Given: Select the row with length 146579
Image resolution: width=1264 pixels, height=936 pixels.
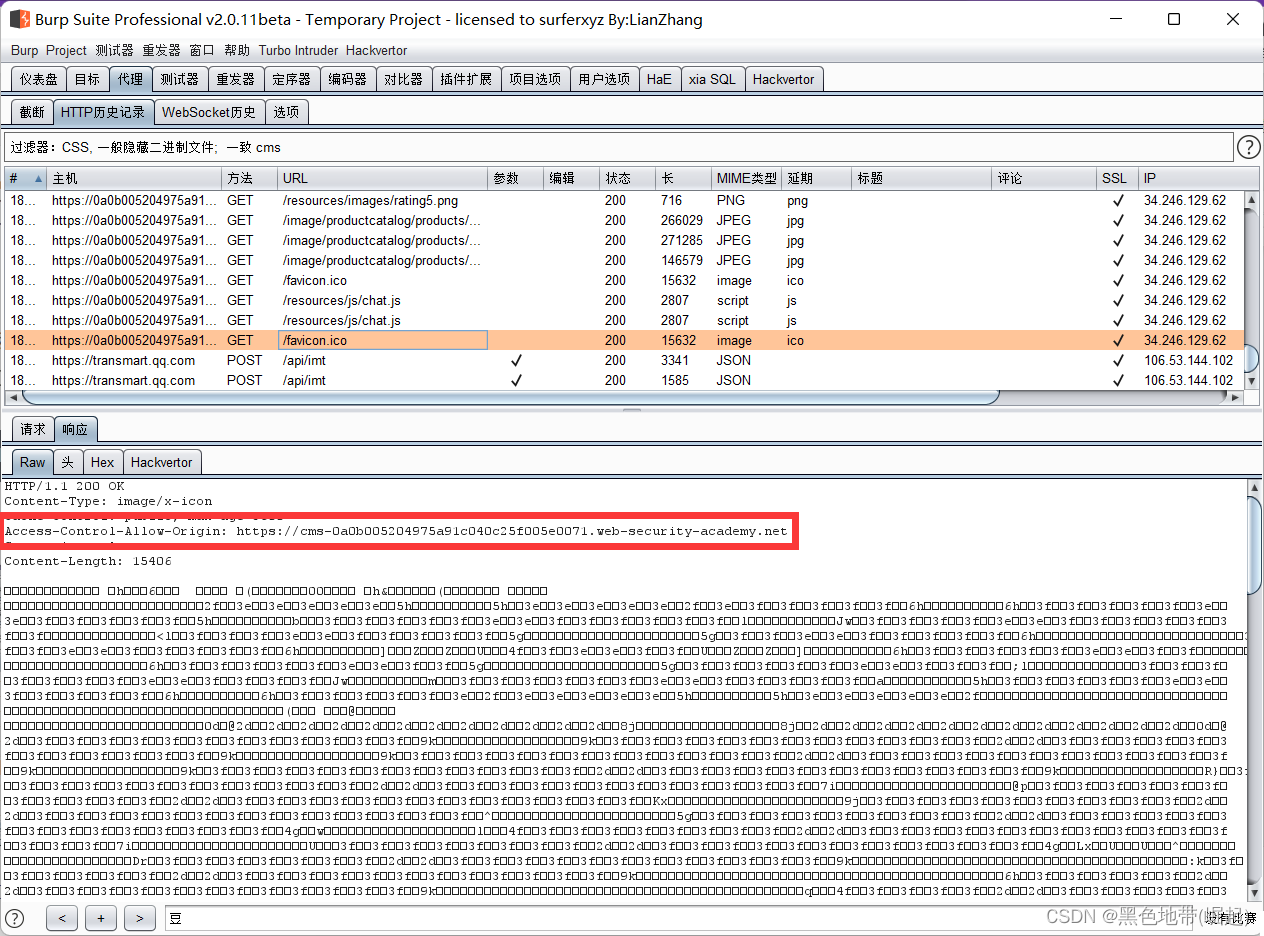Looking at the screenshot, I should coord(625,260).
